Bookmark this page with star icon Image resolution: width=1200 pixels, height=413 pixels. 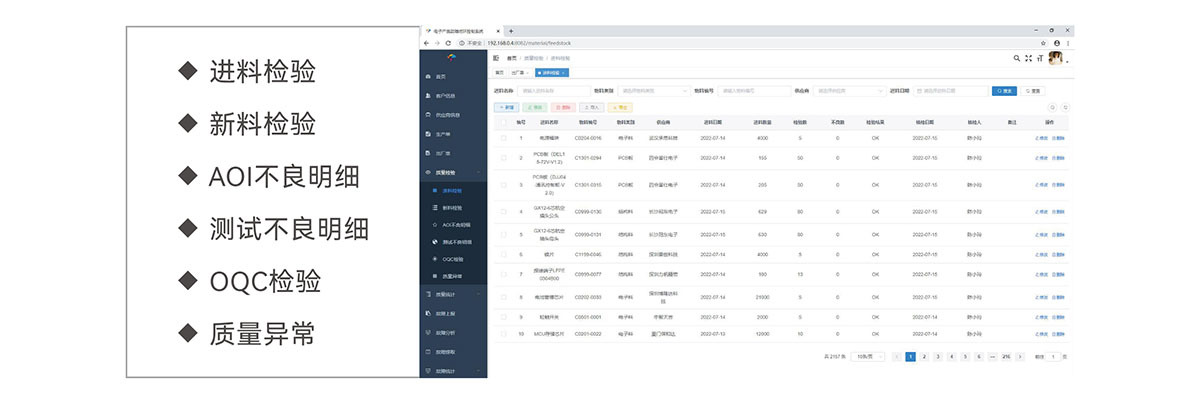(1045, 43)
